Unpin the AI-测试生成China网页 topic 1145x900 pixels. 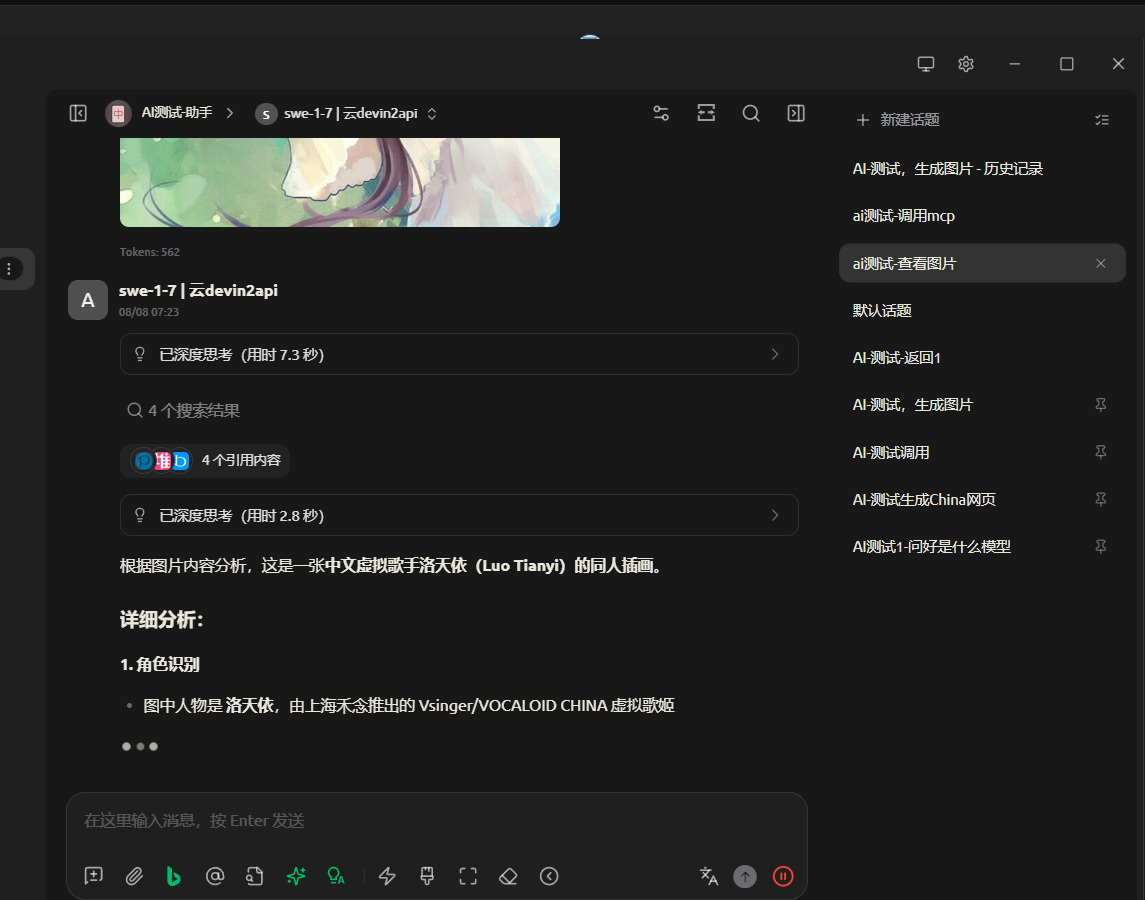pos(1100,500)
